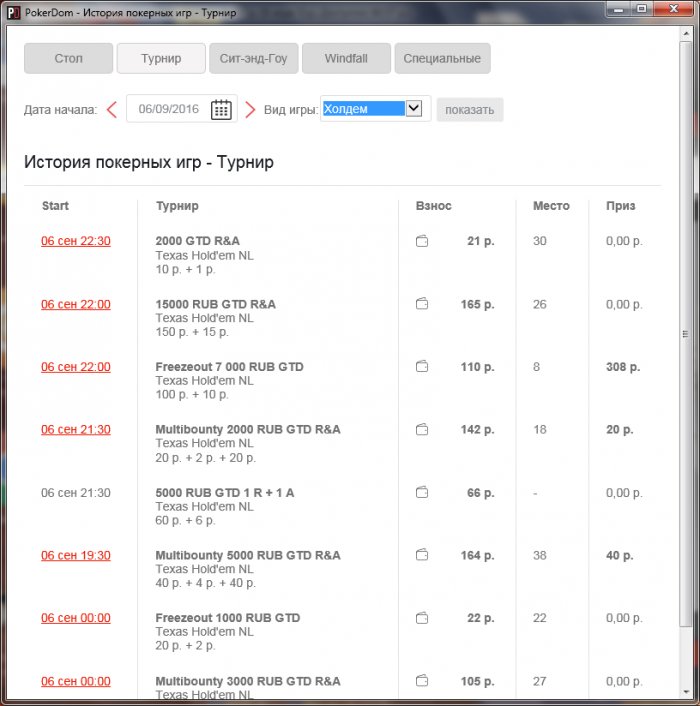
Task: Click tournament name 2000 GTD R&A
Action: pyautogui.click(x=198, y=241)
